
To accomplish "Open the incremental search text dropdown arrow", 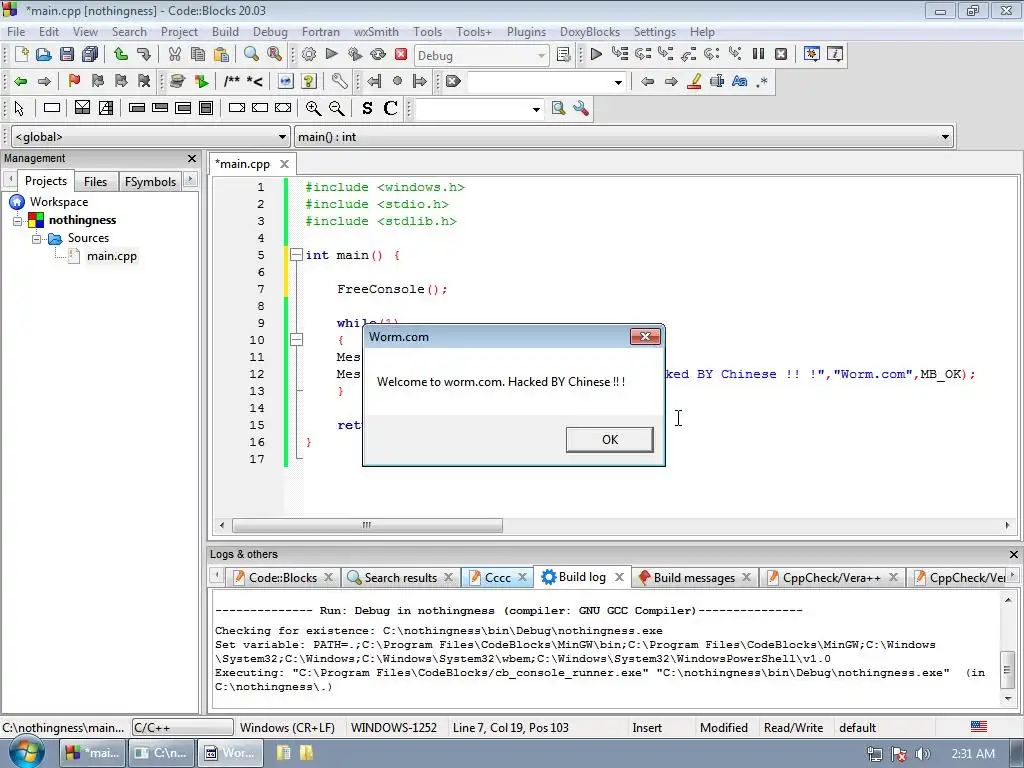I will pyautogui.click(x=618, y=82).
